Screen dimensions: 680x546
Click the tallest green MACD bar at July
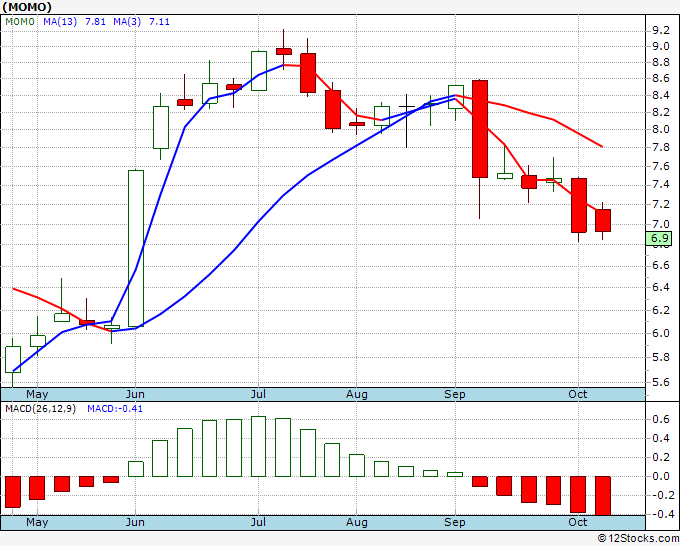[x=258, y=447]
